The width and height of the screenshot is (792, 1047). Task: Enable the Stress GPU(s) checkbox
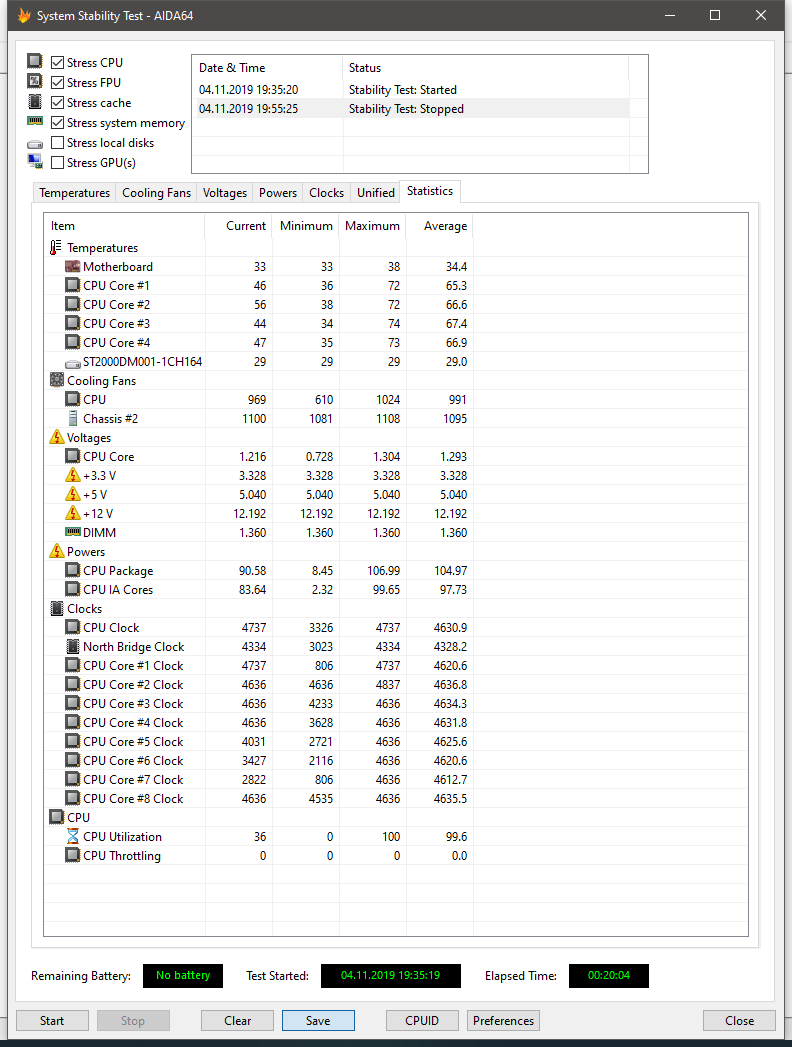57,162
